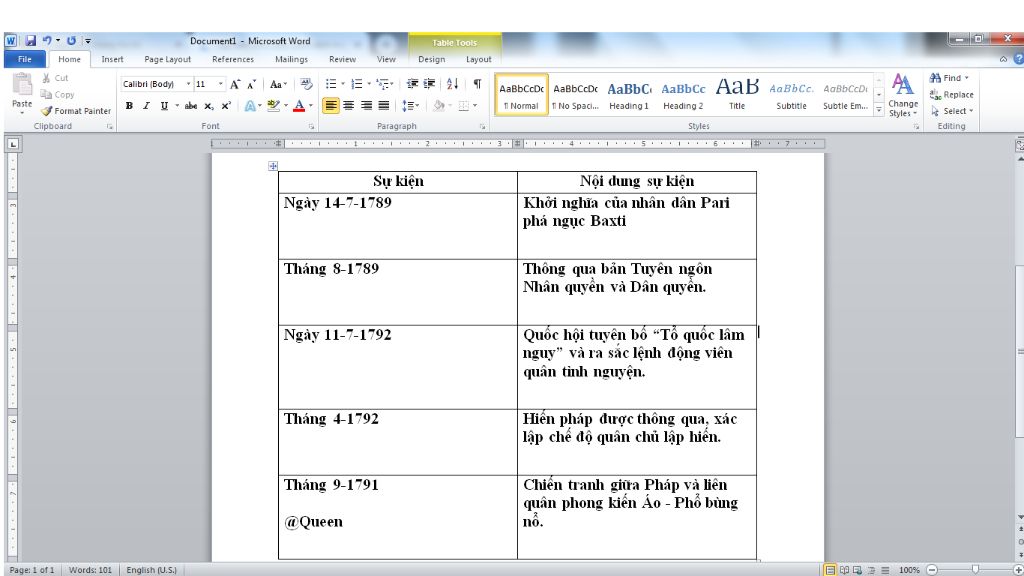Click the Line Spacing icon

tap(408, 106)
